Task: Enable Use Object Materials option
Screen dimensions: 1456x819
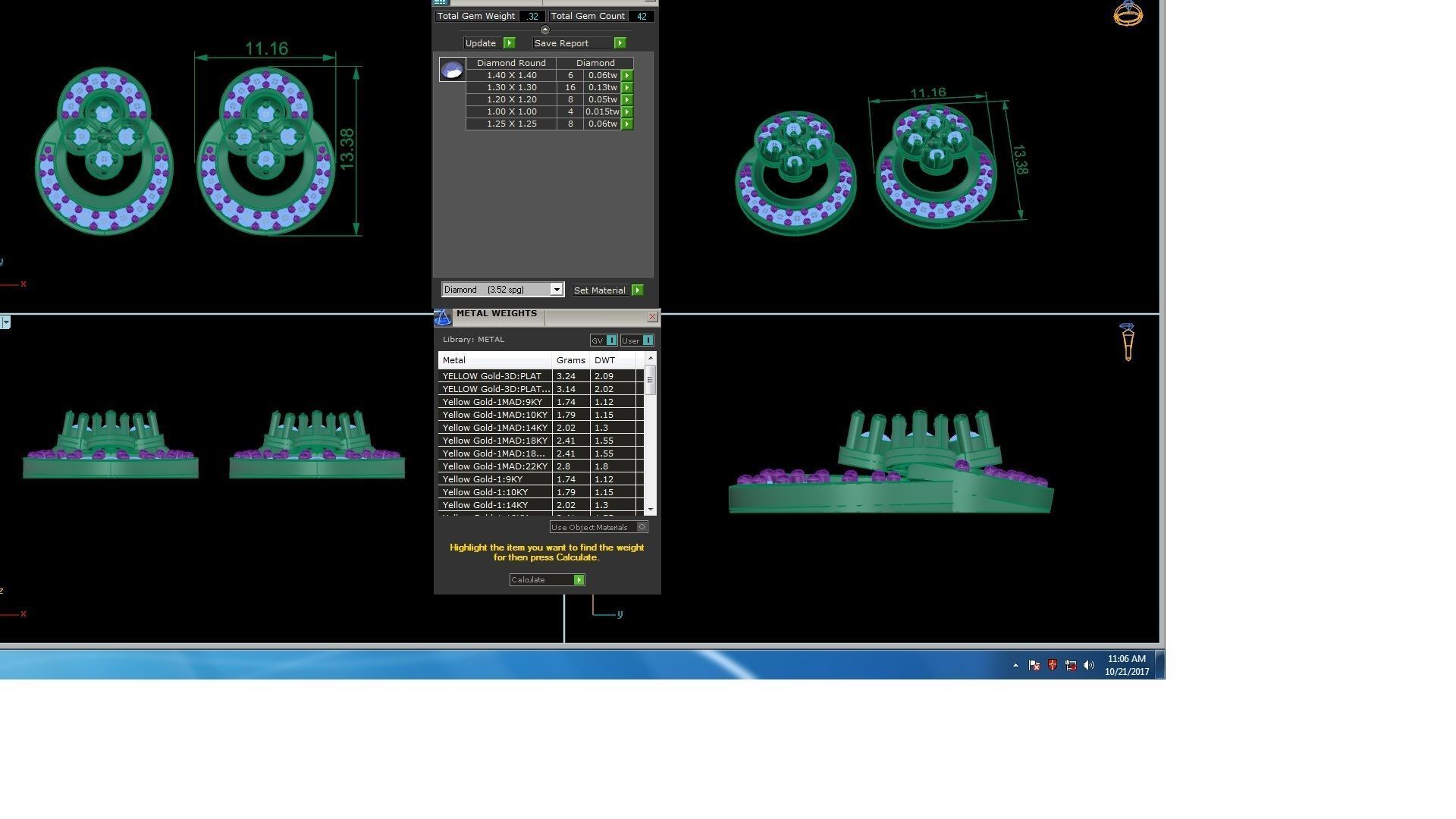Action: pyautogui.click(x=642, y=527)
